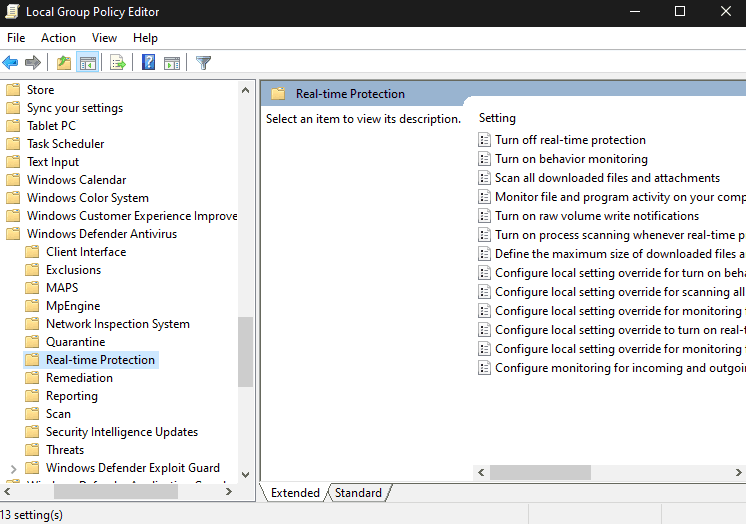This screenshot has width=746, height=524.
Task: Toggle Show/Hide Console Tree toolbar icon
Action: 88,63
